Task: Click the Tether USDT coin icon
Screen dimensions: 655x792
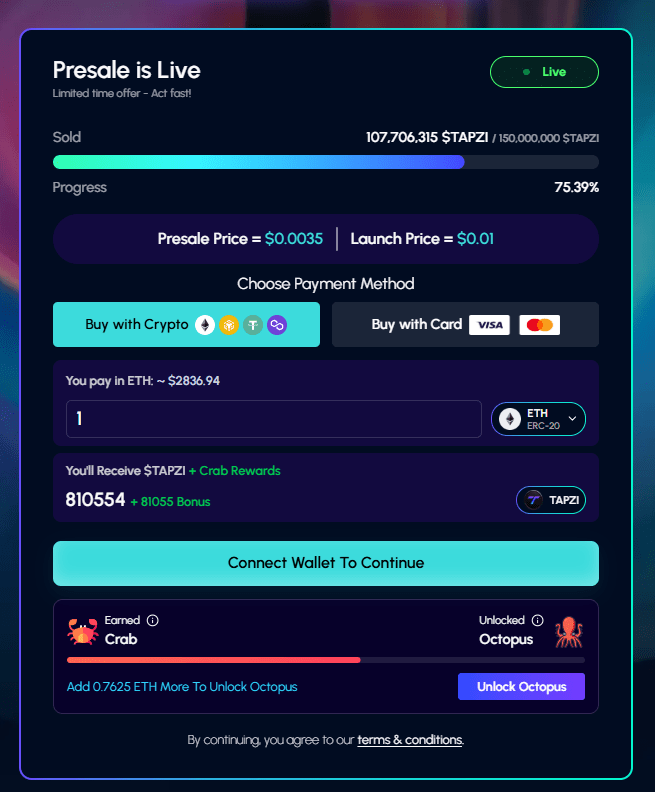Action: pyautogui.click(x=253, y=325)
